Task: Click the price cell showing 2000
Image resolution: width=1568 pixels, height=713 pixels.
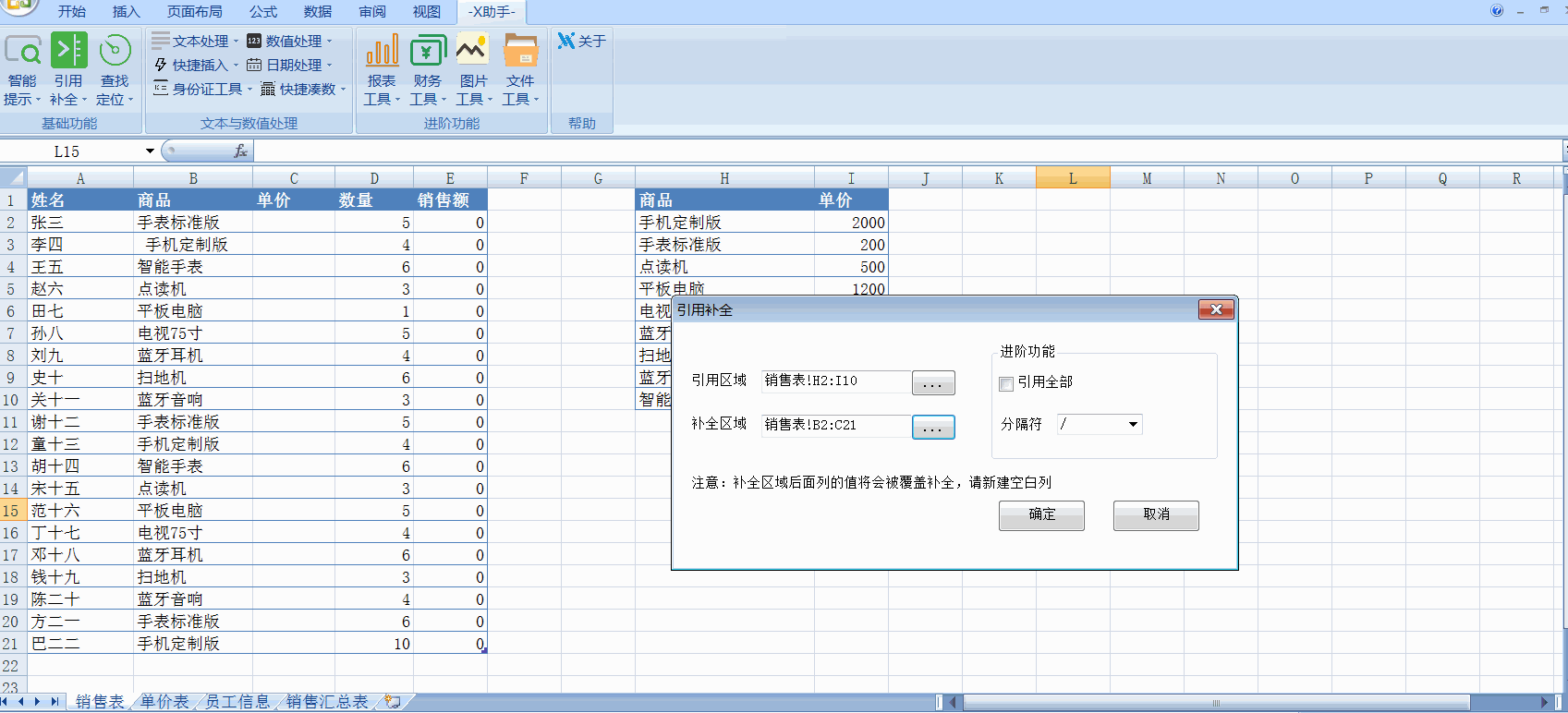Action: pyautogui.click(x=851, y=223)
